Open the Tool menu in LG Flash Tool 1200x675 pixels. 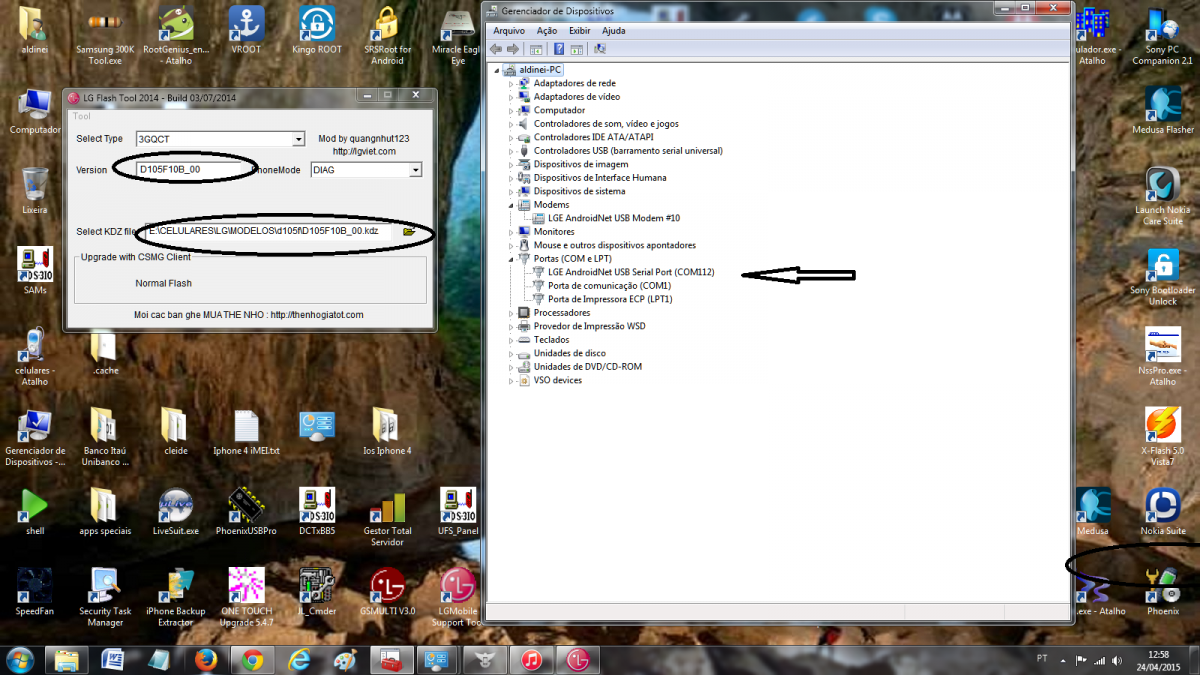click(x=81, y=116)
